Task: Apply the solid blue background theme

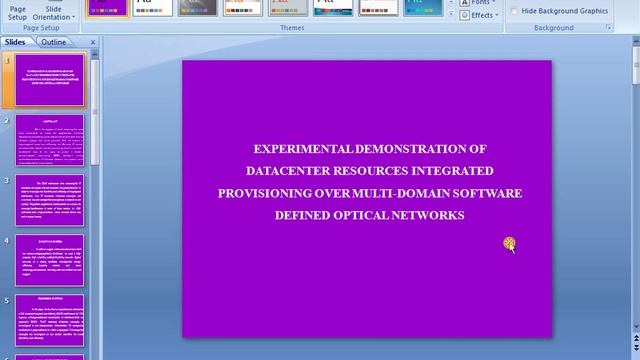Action: 423,7
